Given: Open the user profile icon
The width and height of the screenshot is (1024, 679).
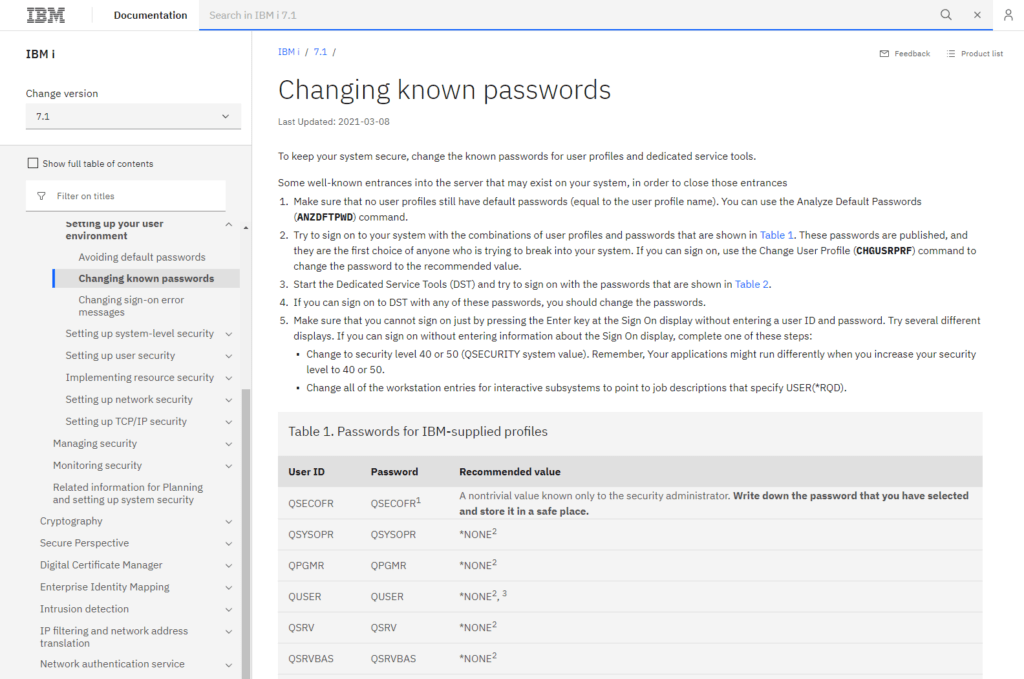Looking at the screenshot, I should click(x=1007, y=15).
